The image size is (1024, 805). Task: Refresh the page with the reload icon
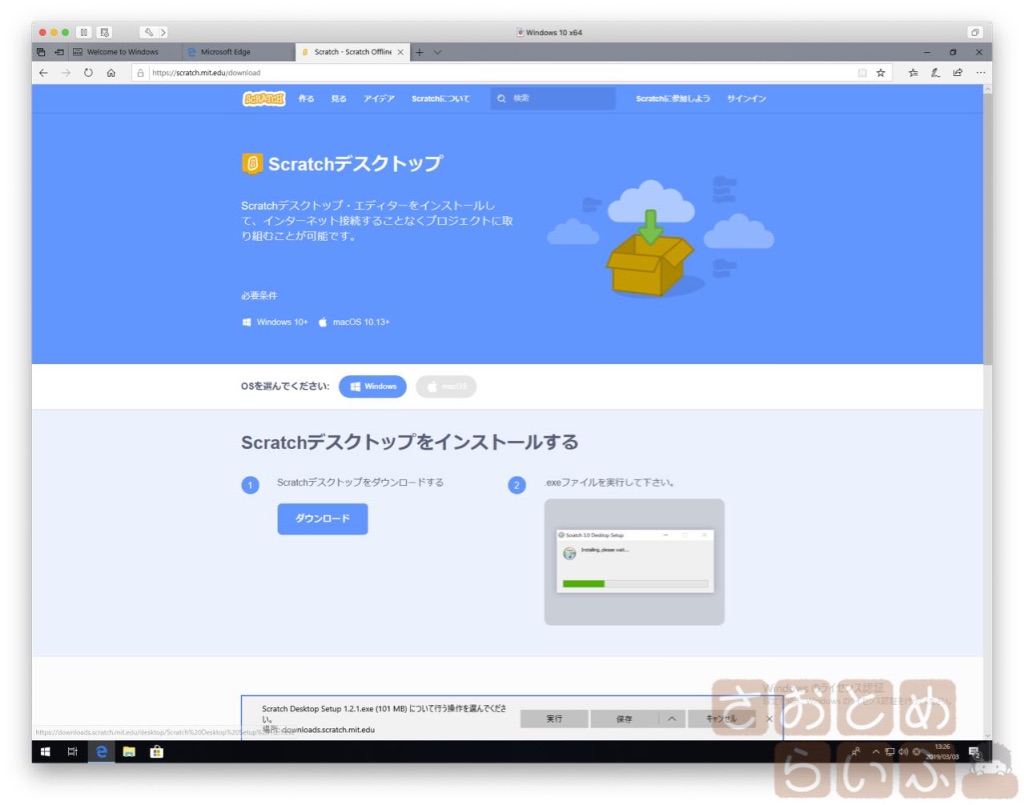pyautogui.click(x=88, y=72)
